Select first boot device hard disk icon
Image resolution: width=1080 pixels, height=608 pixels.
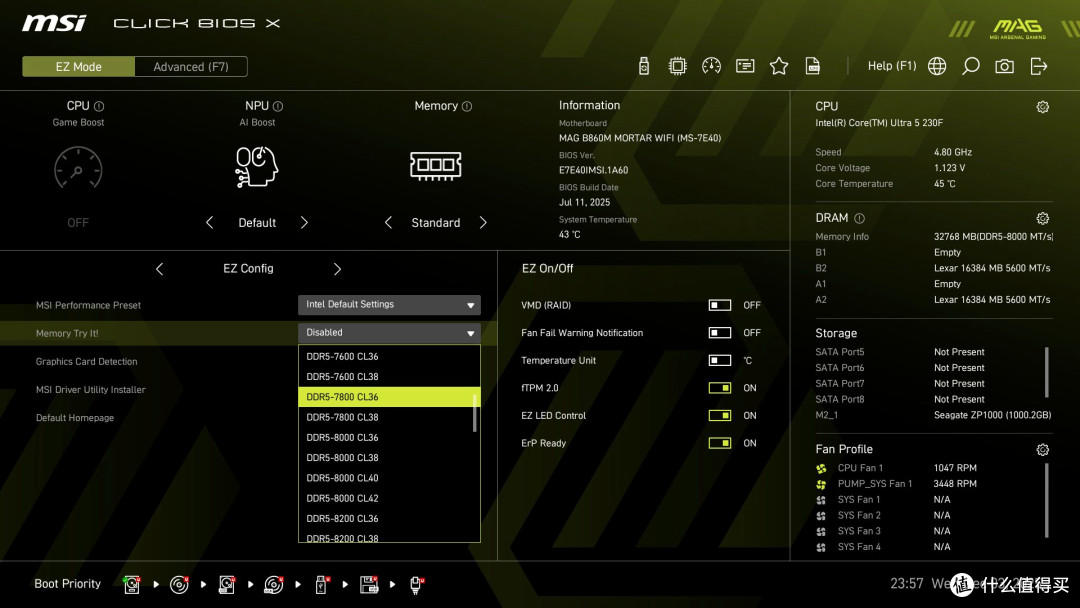point(132,585)
